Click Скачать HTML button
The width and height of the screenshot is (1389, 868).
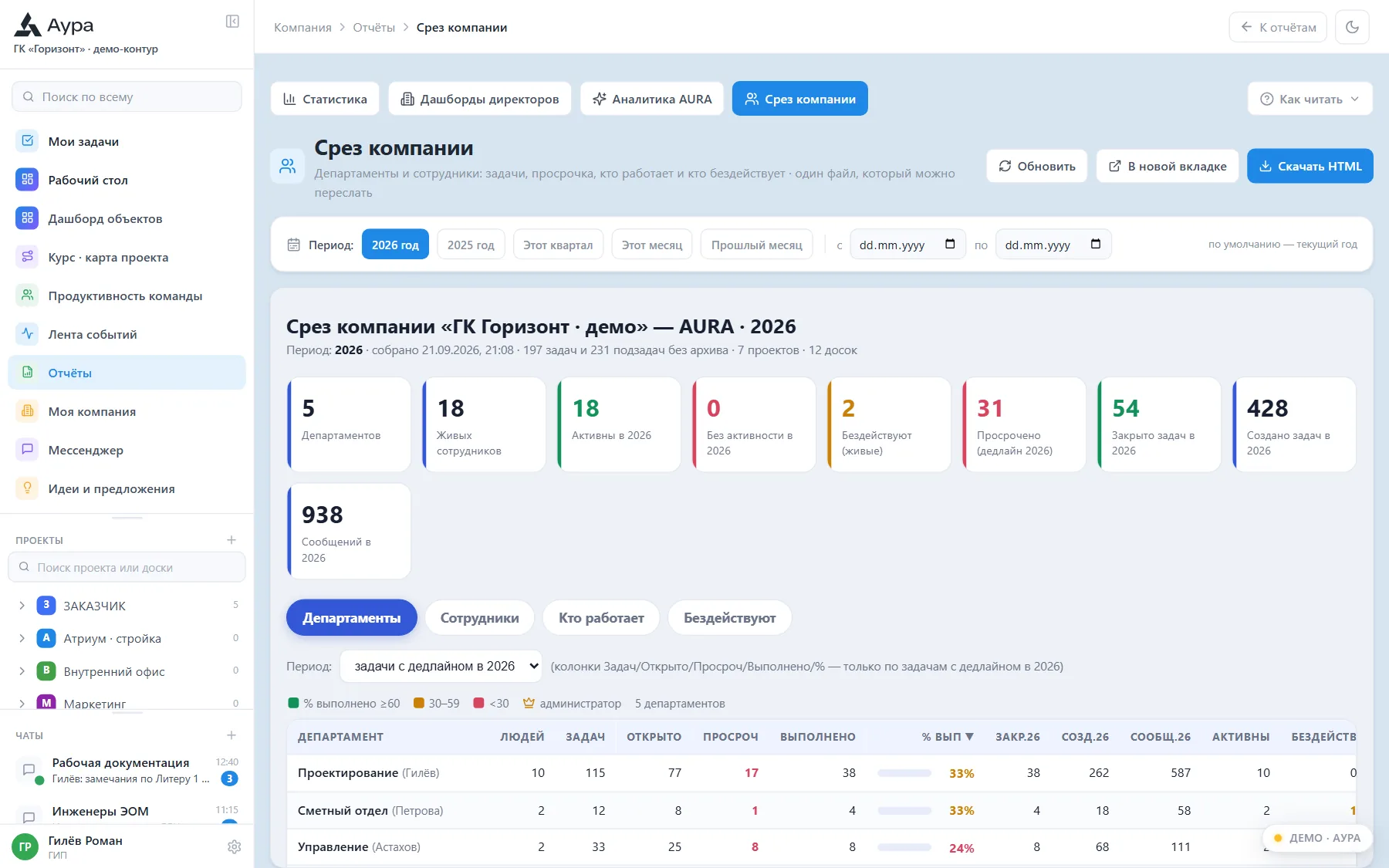(1310, 166)
